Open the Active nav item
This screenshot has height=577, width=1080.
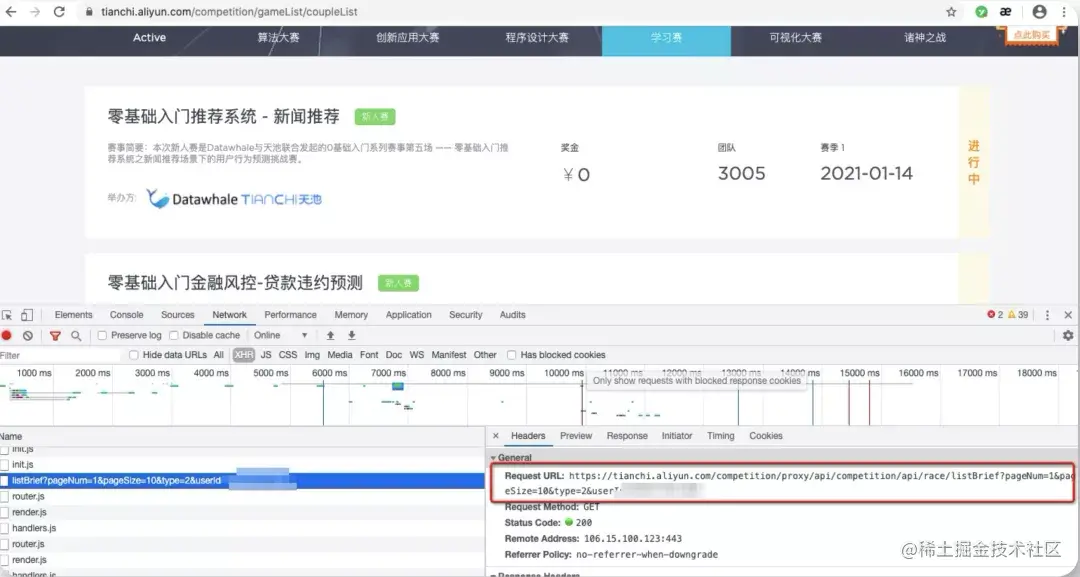(x=149, y=38)
